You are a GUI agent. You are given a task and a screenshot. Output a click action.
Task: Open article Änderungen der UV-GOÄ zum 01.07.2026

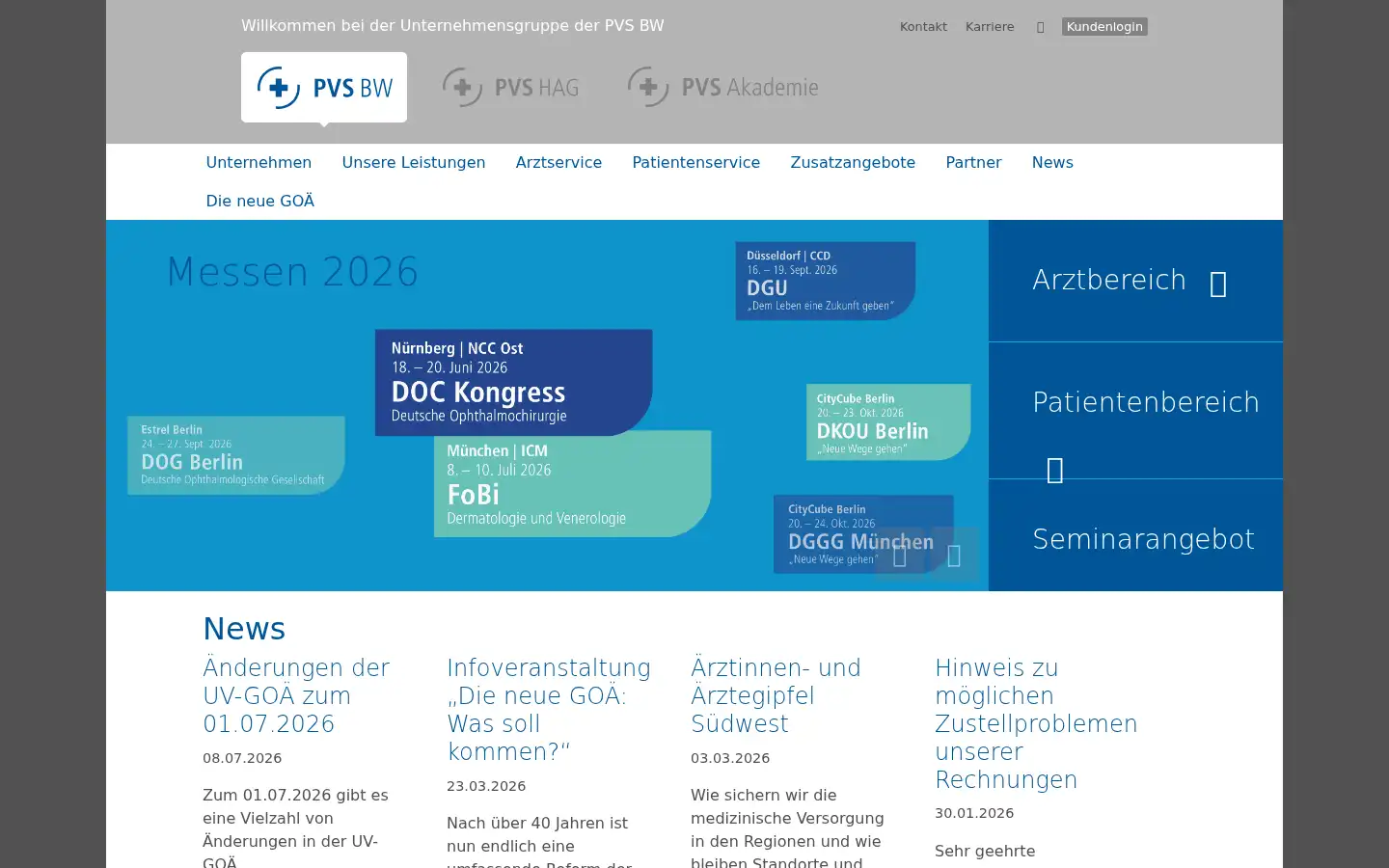coord(296,695)
